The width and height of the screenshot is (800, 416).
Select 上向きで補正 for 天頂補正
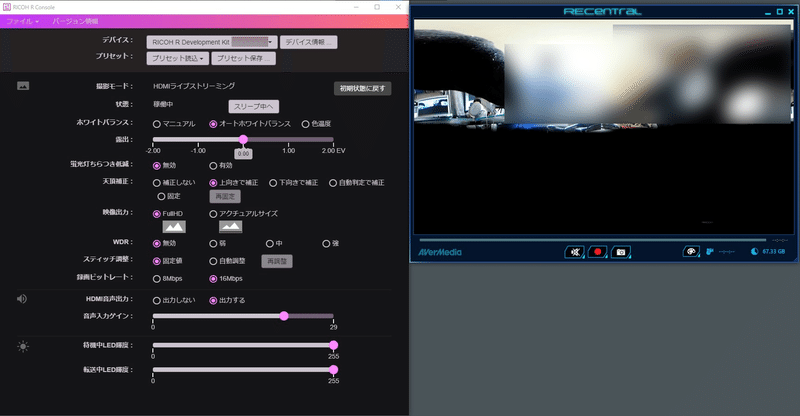(213, 183)
